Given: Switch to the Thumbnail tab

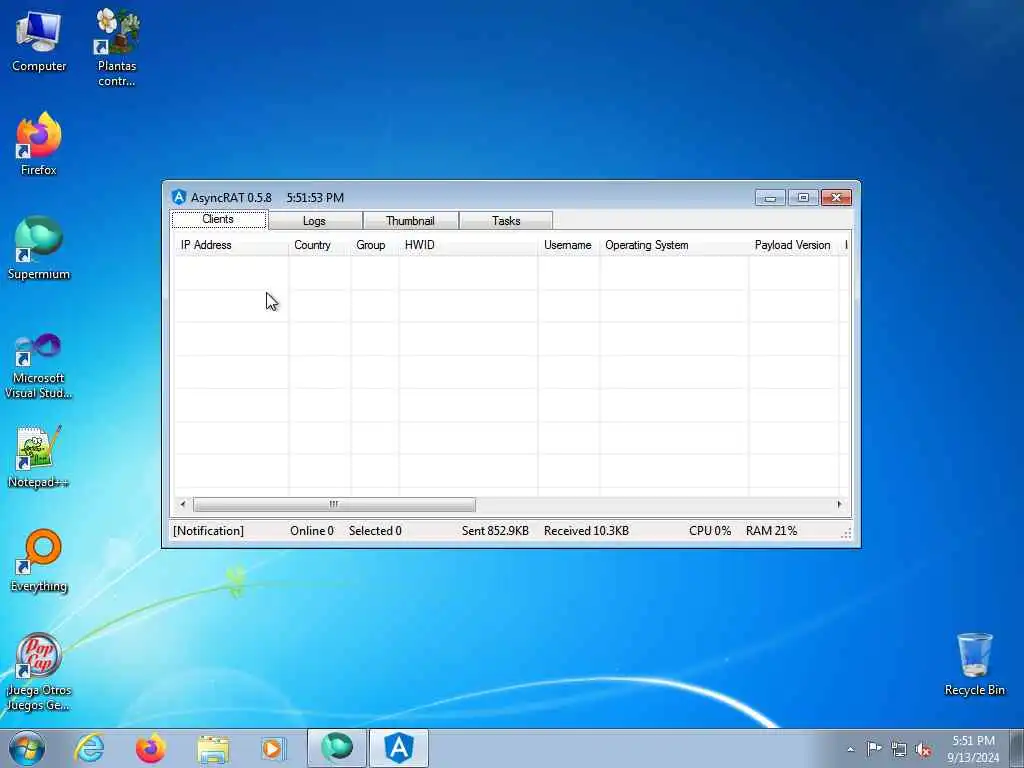Looking at the screenshot, I should pyautogui.click(x=411, y=221).
